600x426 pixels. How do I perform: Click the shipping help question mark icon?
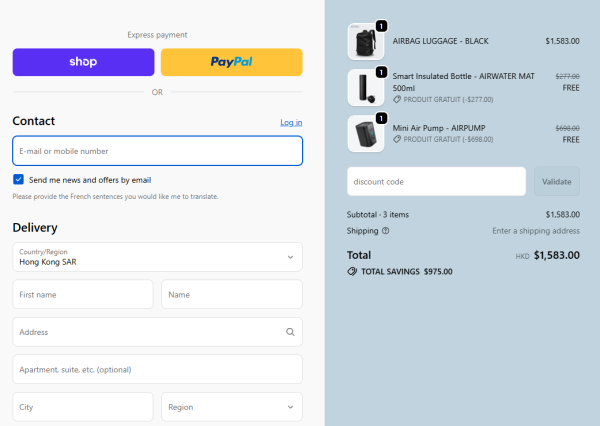[386, 231]
